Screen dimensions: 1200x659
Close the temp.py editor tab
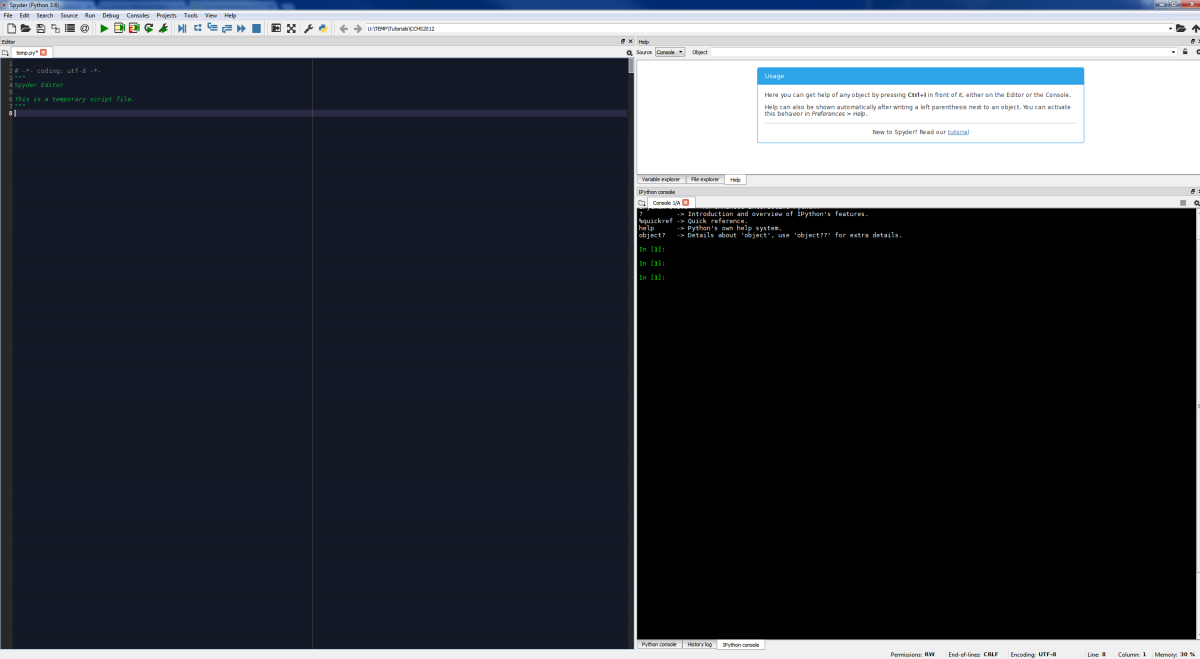pyautogui.click(x=44, y=52)
